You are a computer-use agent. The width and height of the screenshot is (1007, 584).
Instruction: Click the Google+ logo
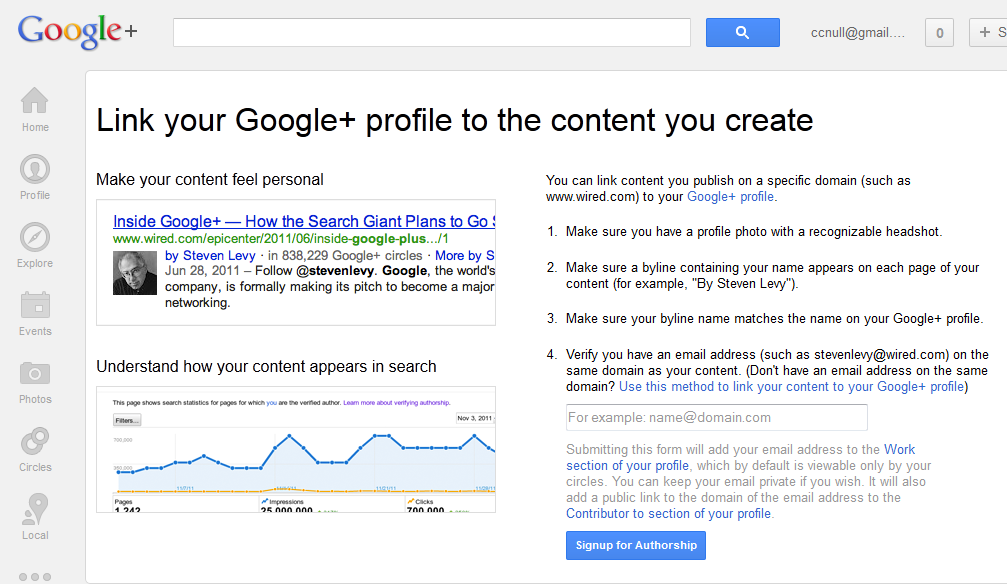pyautogui.click(x=77, y=31)
